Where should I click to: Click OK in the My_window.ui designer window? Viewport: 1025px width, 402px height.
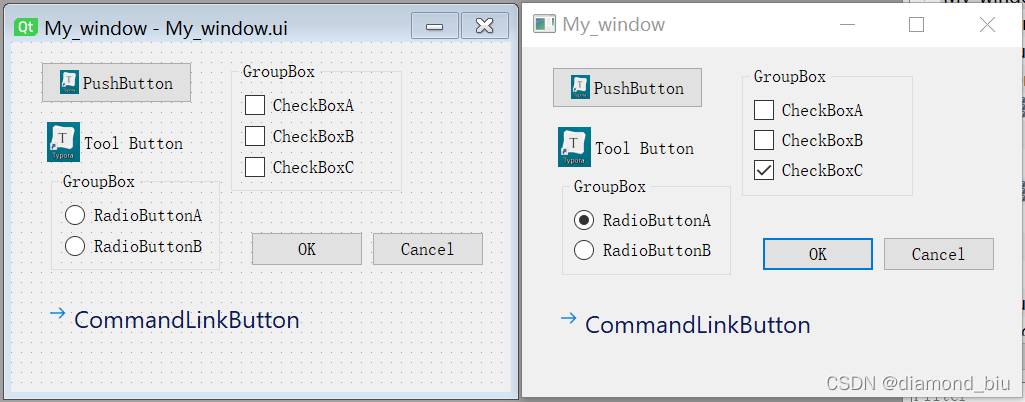click(307, 249)
